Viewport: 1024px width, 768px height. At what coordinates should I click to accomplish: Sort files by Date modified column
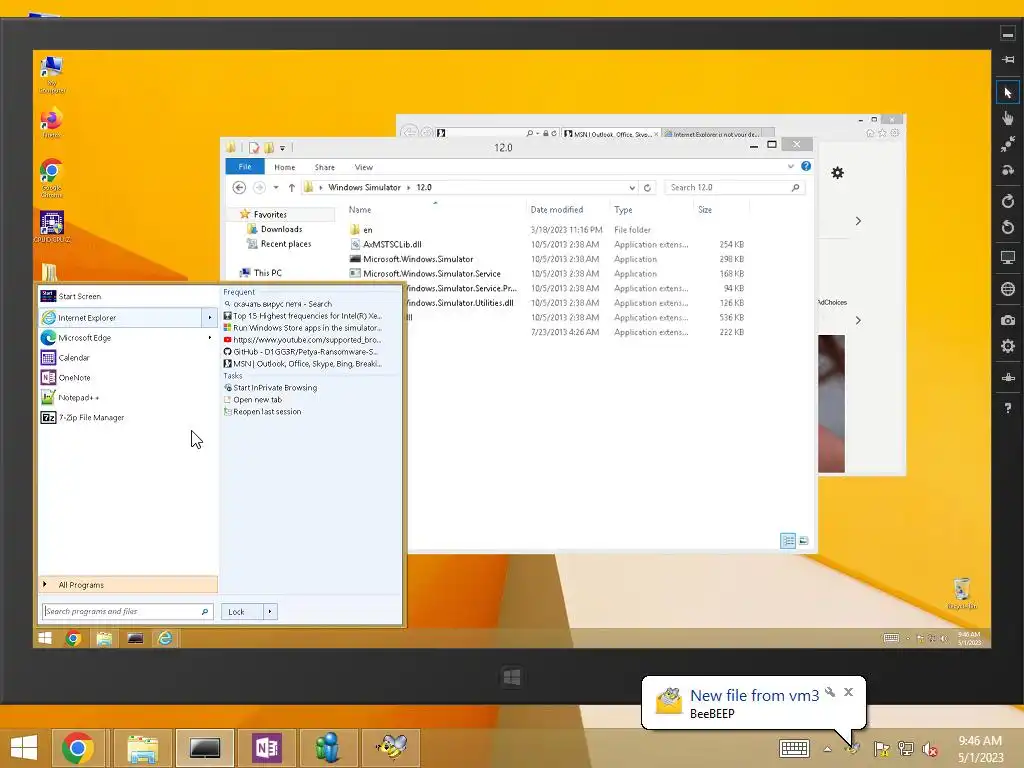(x=556, y=210)
